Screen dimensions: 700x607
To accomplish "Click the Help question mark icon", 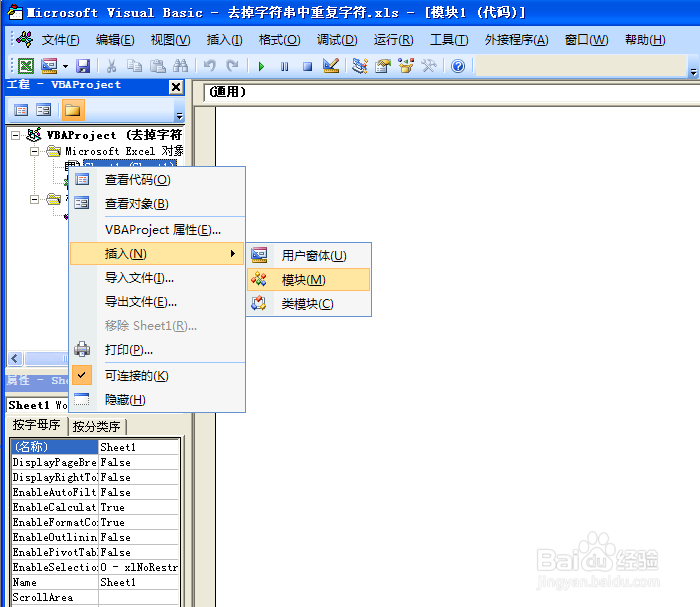I will [x=458, y=66].
